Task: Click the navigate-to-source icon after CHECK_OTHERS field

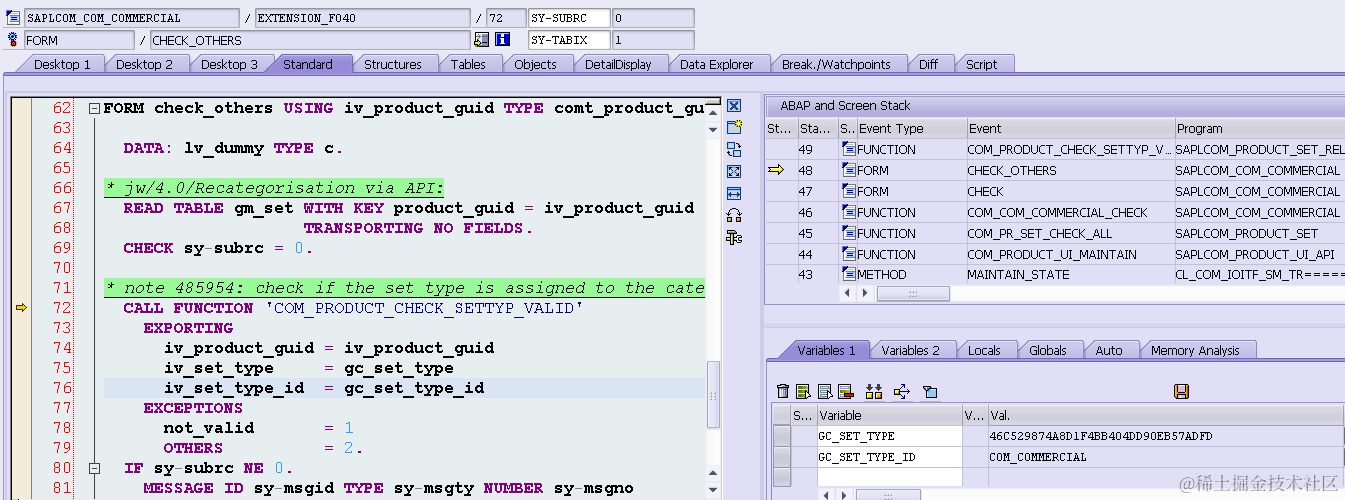Action: click(482, 40)
